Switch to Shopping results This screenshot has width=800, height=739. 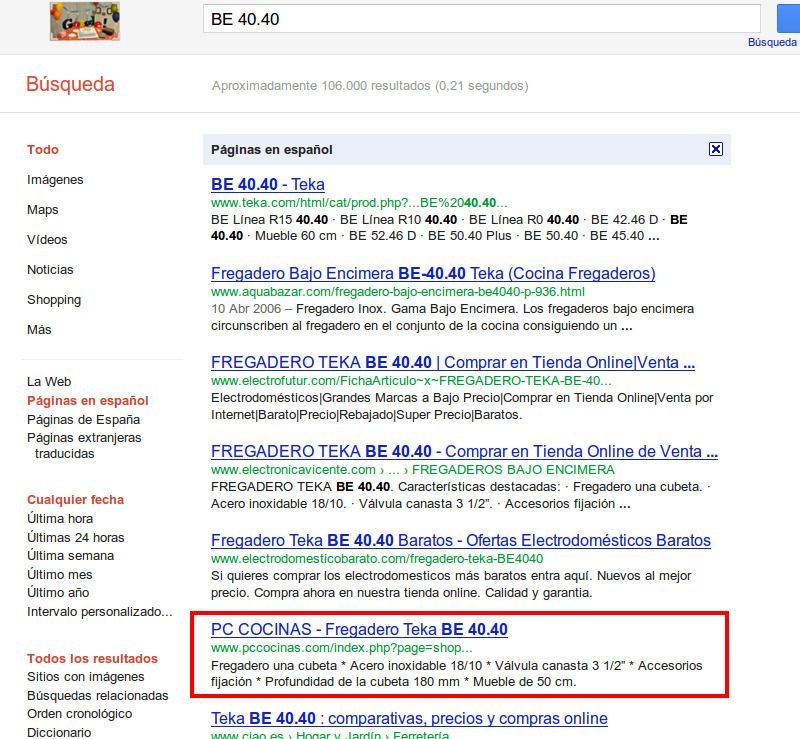pyautogui.click(x=54, y=300)
